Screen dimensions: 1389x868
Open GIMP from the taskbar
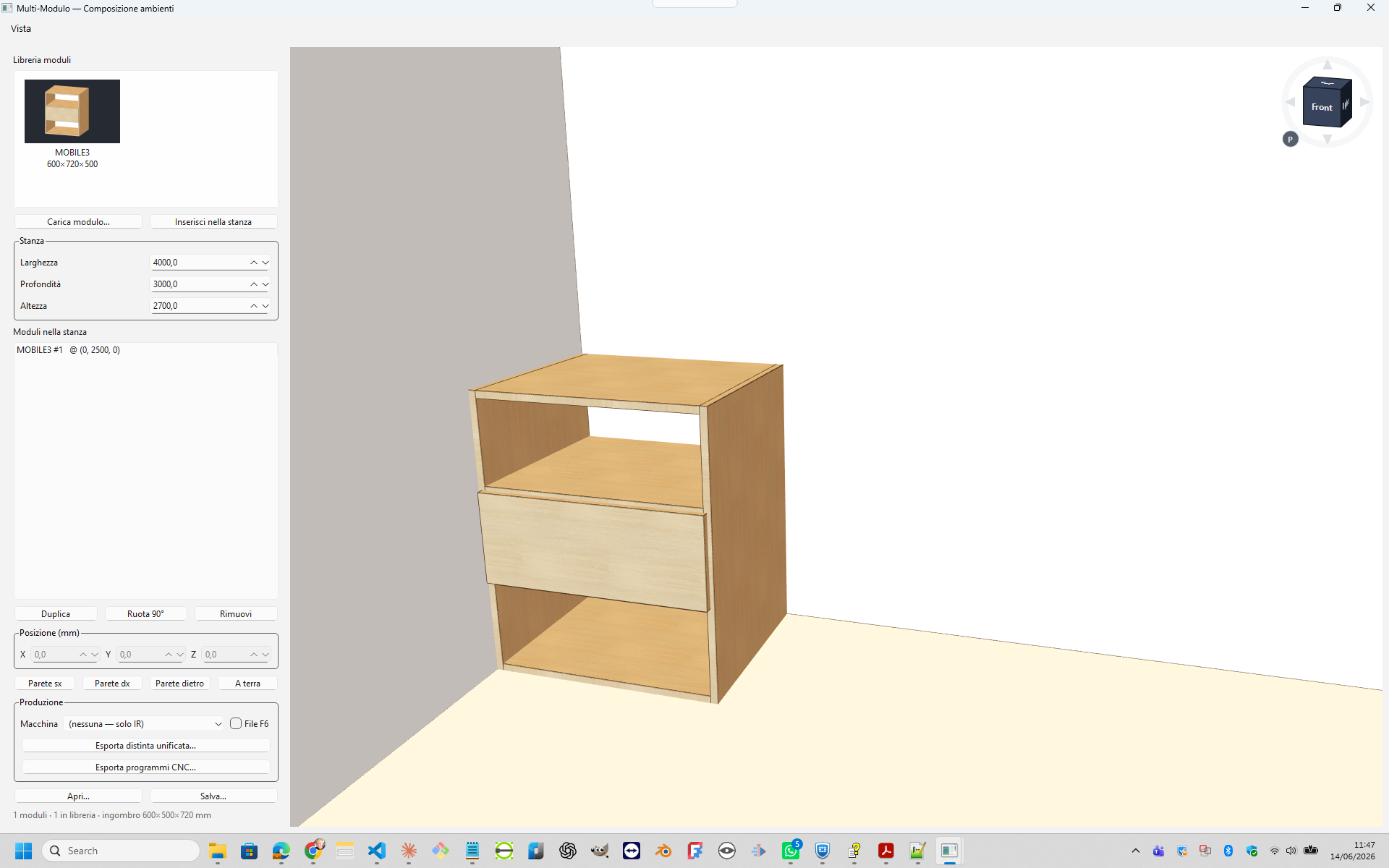pos(600,851)
